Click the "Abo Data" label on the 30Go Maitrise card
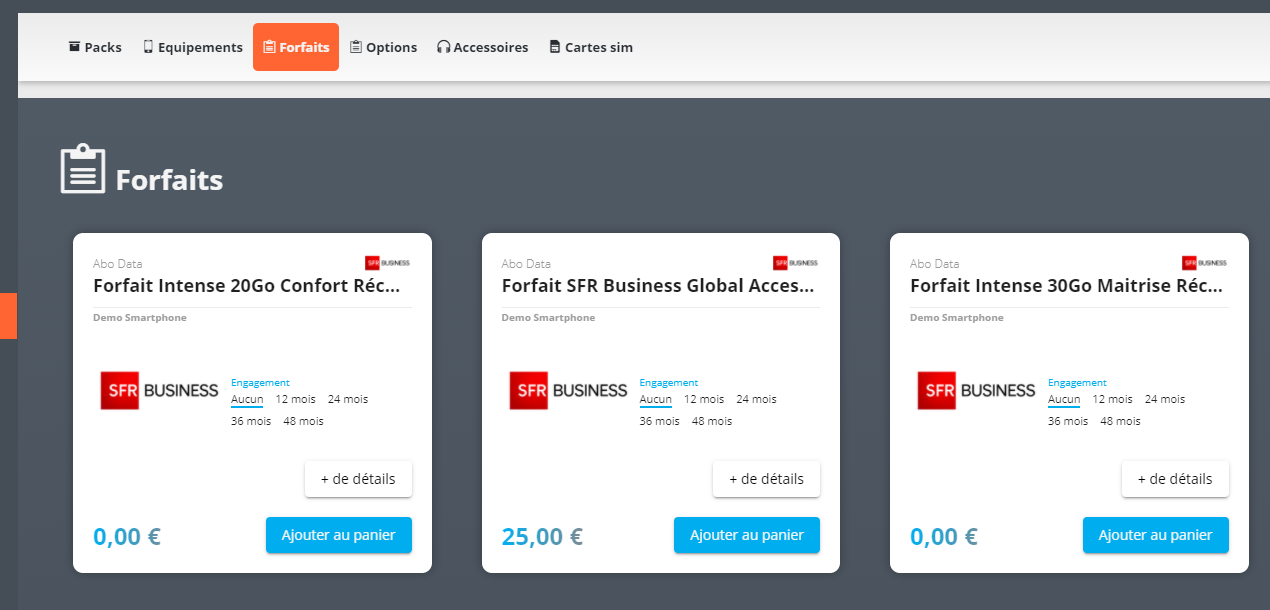 point(935,264)
